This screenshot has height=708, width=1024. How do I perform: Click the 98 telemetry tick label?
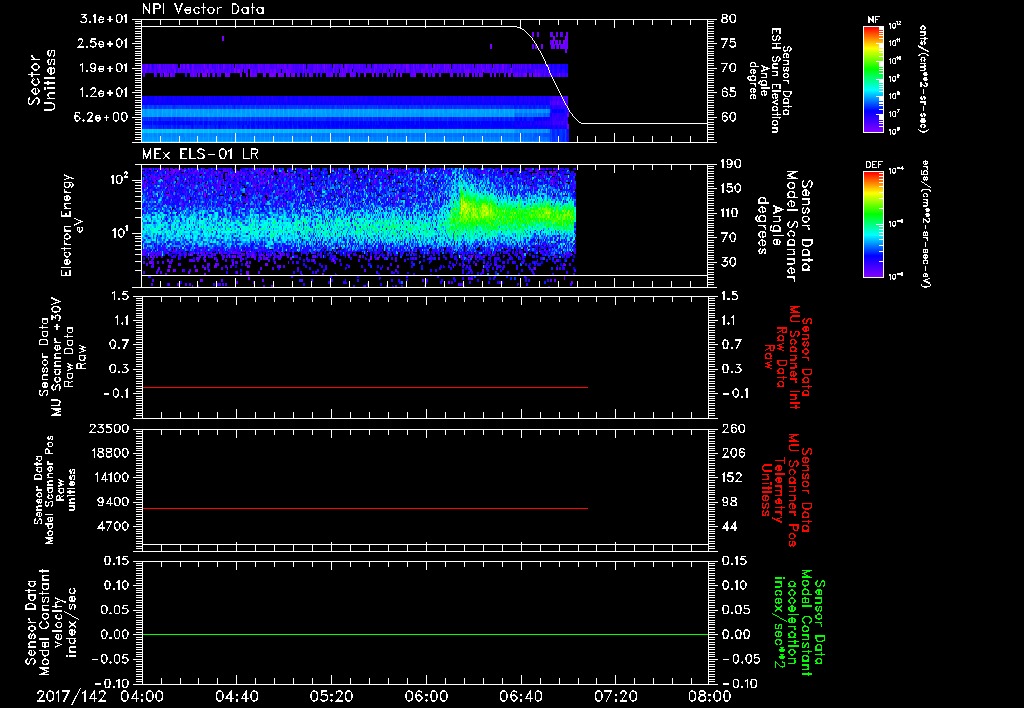[728, 502]
